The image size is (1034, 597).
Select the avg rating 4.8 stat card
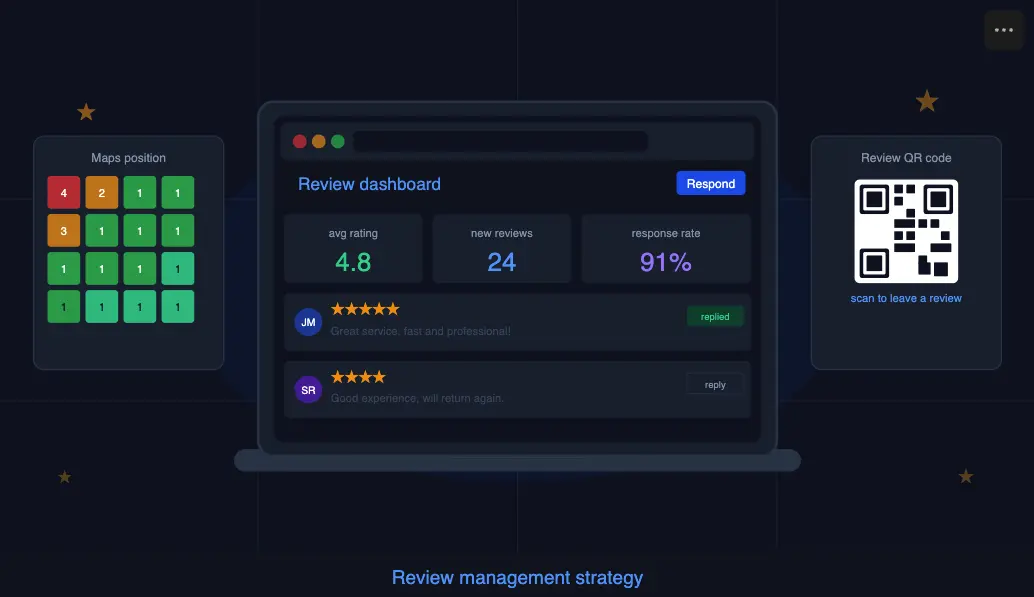[x=351, y=248]
